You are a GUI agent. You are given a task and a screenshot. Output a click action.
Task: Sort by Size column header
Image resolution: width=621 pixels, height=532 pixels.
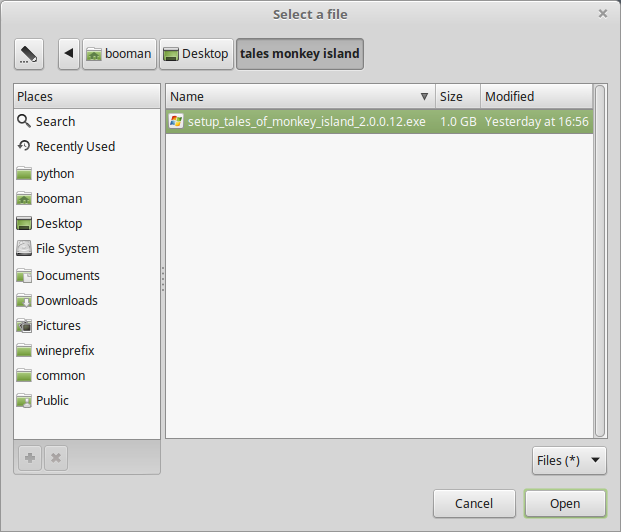pos(458,96)
